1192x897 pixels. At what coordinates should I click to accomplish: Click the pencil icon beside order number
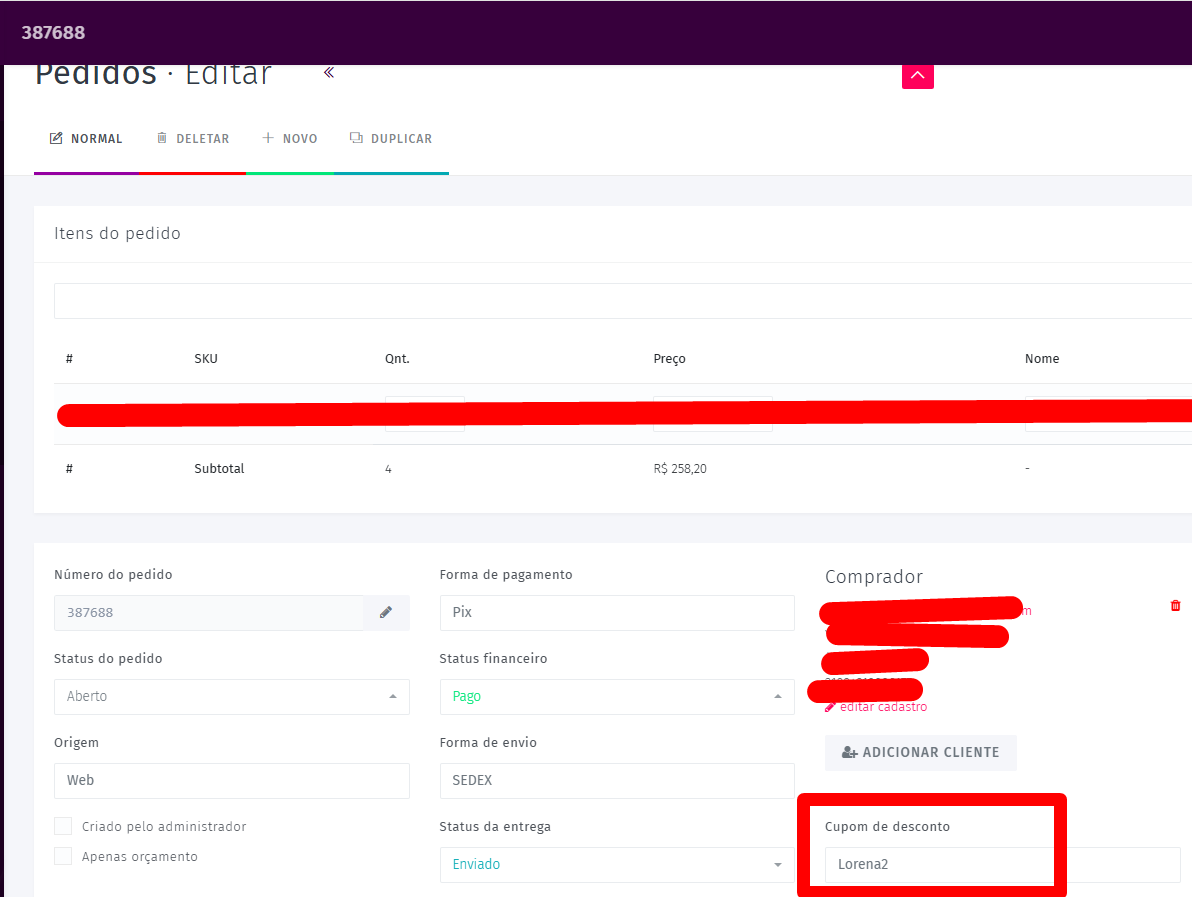tap(386, 613)
